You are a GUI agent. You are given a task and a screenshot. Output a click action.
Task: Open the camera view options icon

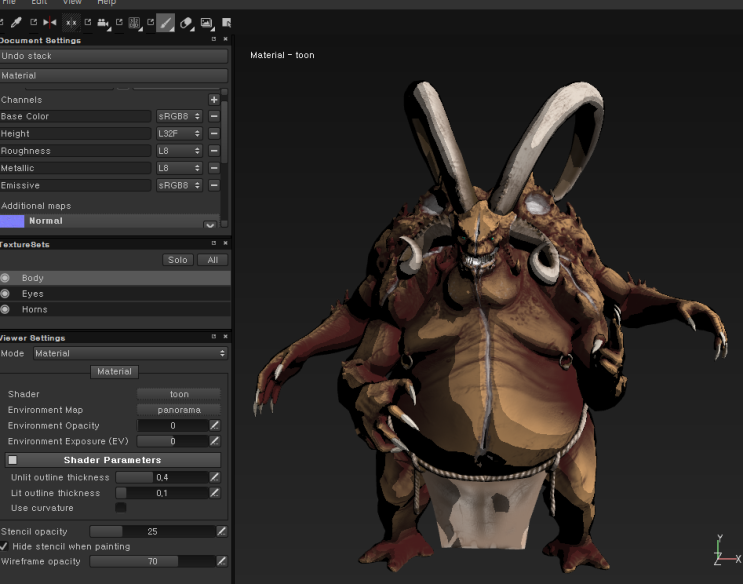click(x=103, y=23)
